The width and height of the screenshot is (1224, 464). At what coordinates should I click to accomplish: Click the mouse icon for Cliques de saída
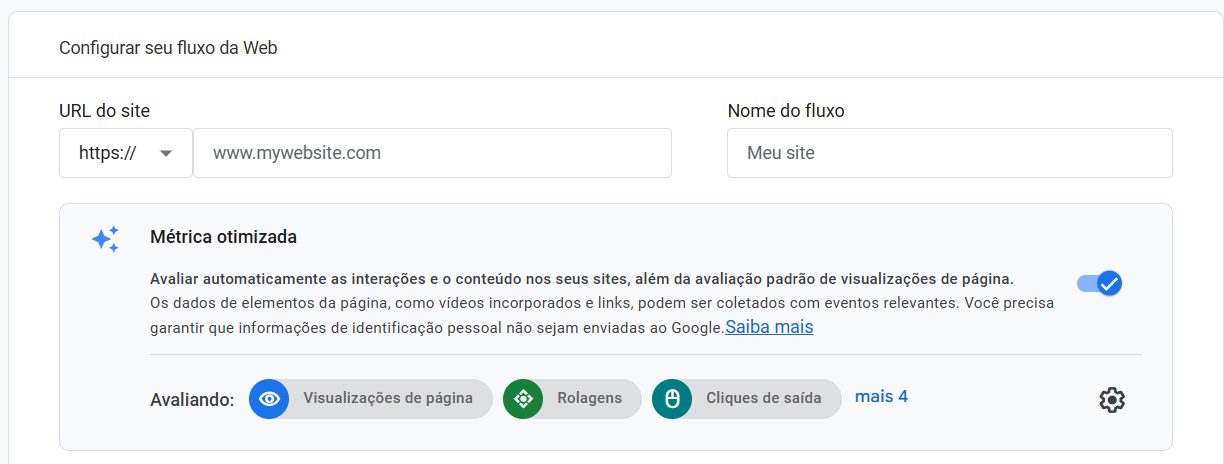[672, 398]
